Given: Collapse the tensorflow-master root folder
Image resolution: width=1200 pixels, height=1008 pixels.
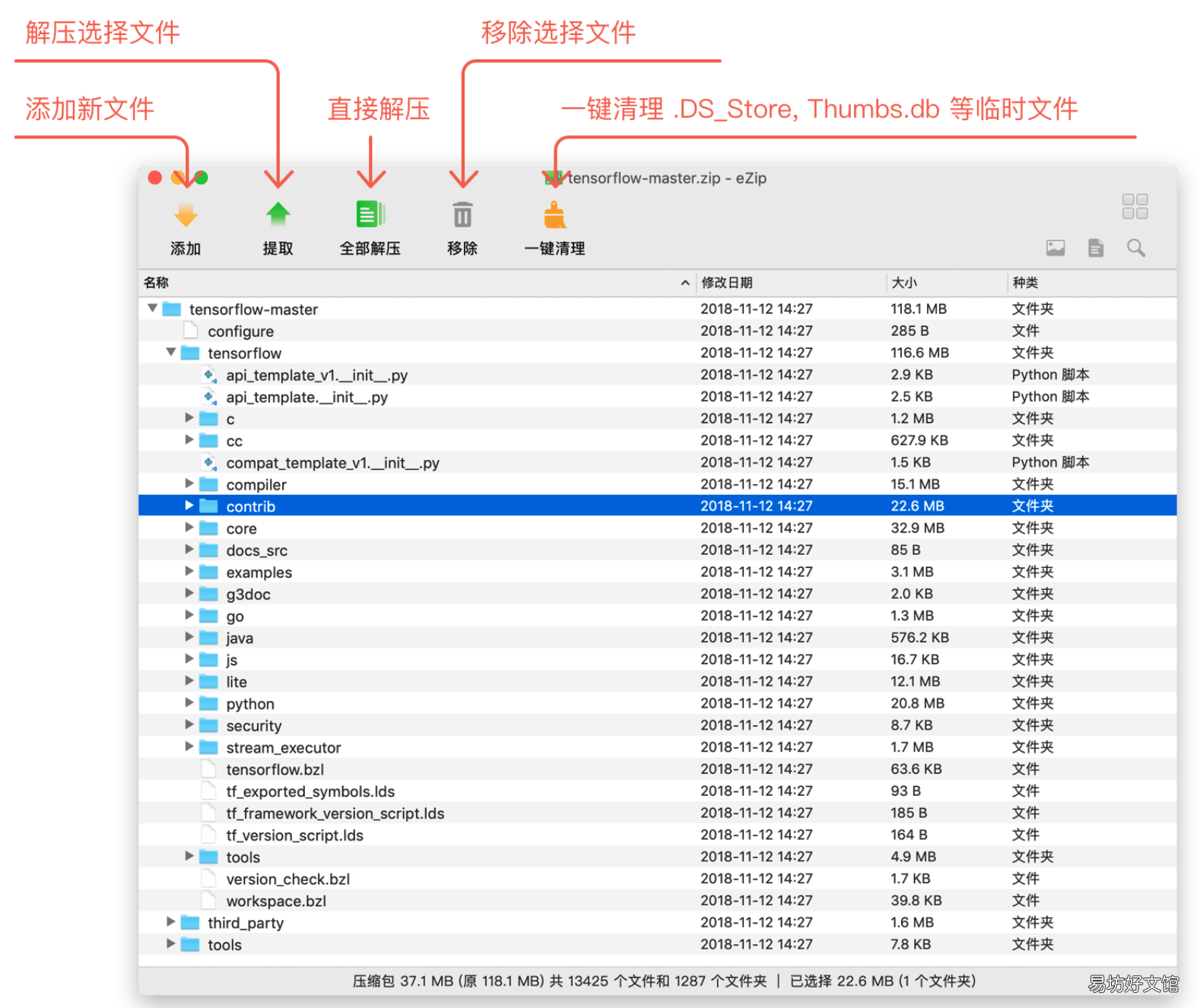Looking at the screenshot, I should click(152, 309).
